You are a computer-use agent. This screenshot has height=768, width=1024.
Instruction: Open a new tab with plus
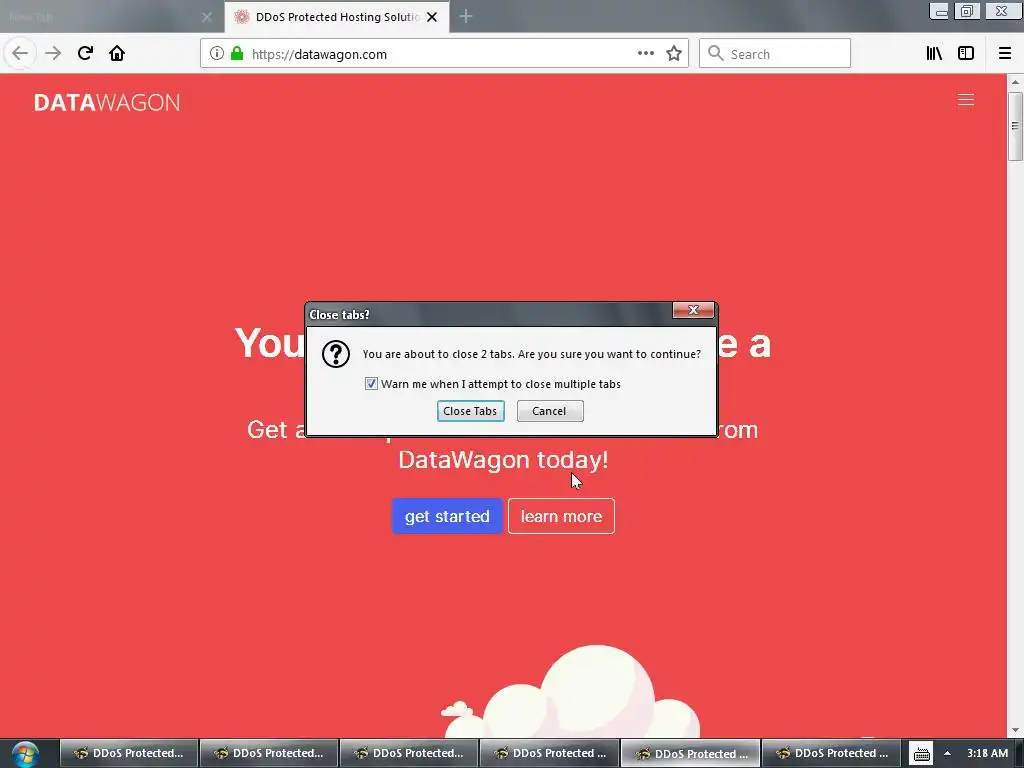tap(466, 16)
